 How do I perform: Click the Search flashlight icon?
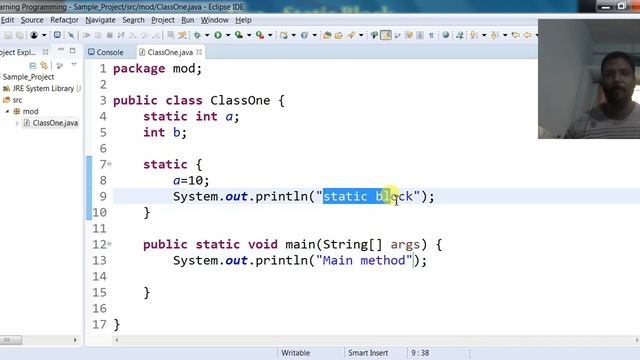click(351, 36)
